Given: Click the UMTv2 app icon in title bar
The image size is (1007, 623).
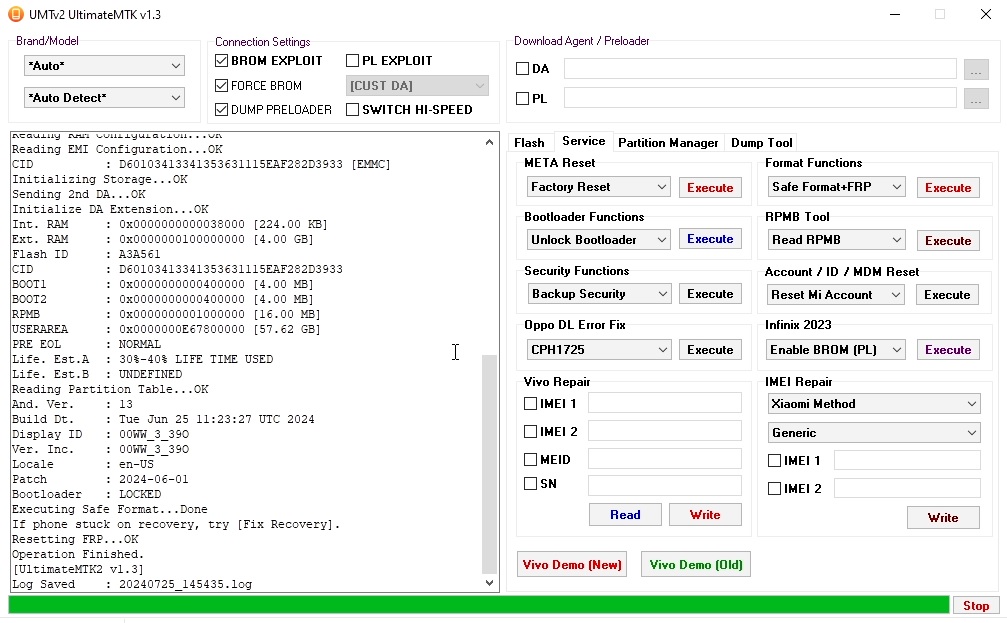Looking at the screenshot, I should click(x=15, y=14).
